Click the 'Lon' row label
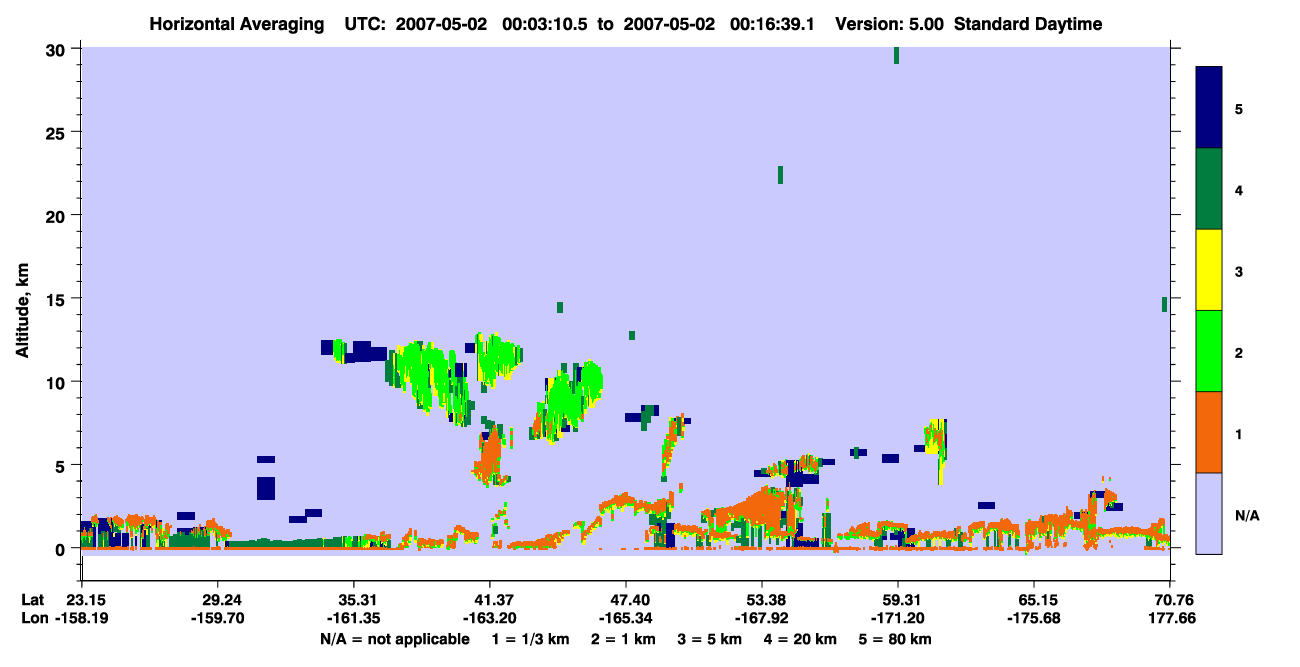 pos(33,619)
